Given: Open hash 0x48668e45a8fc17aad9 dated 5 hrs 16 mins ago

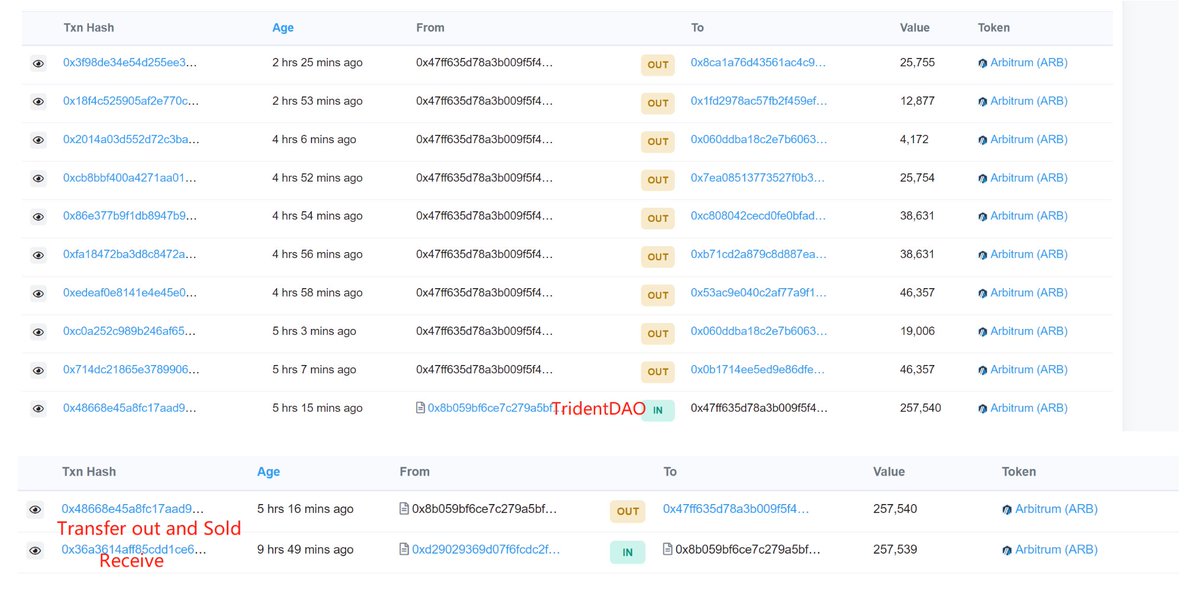Looking at the screenshot, I should point(132,508).
